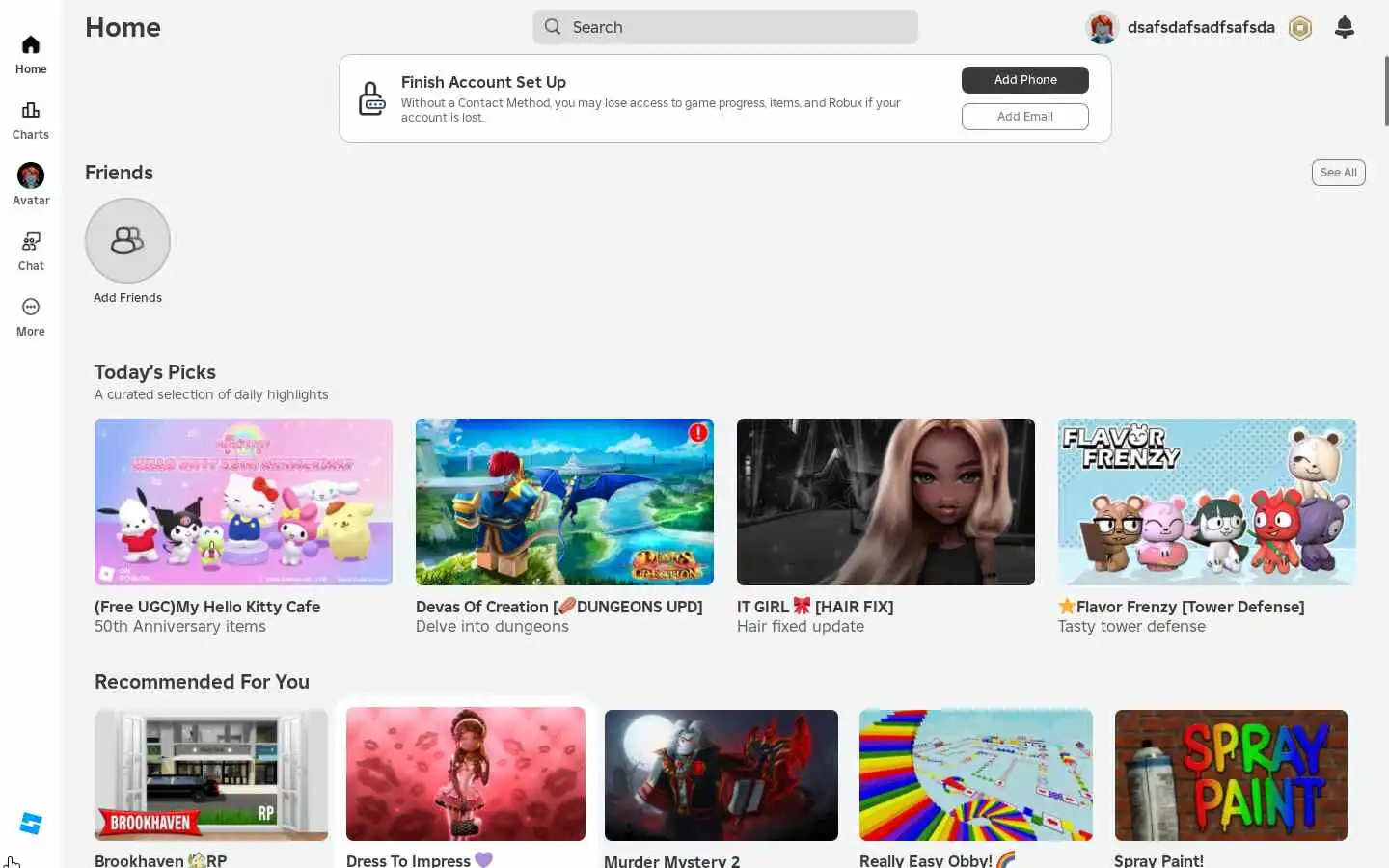Open Devas Of Creation thumbnail

pyautogui.click(x=564, y=502)
